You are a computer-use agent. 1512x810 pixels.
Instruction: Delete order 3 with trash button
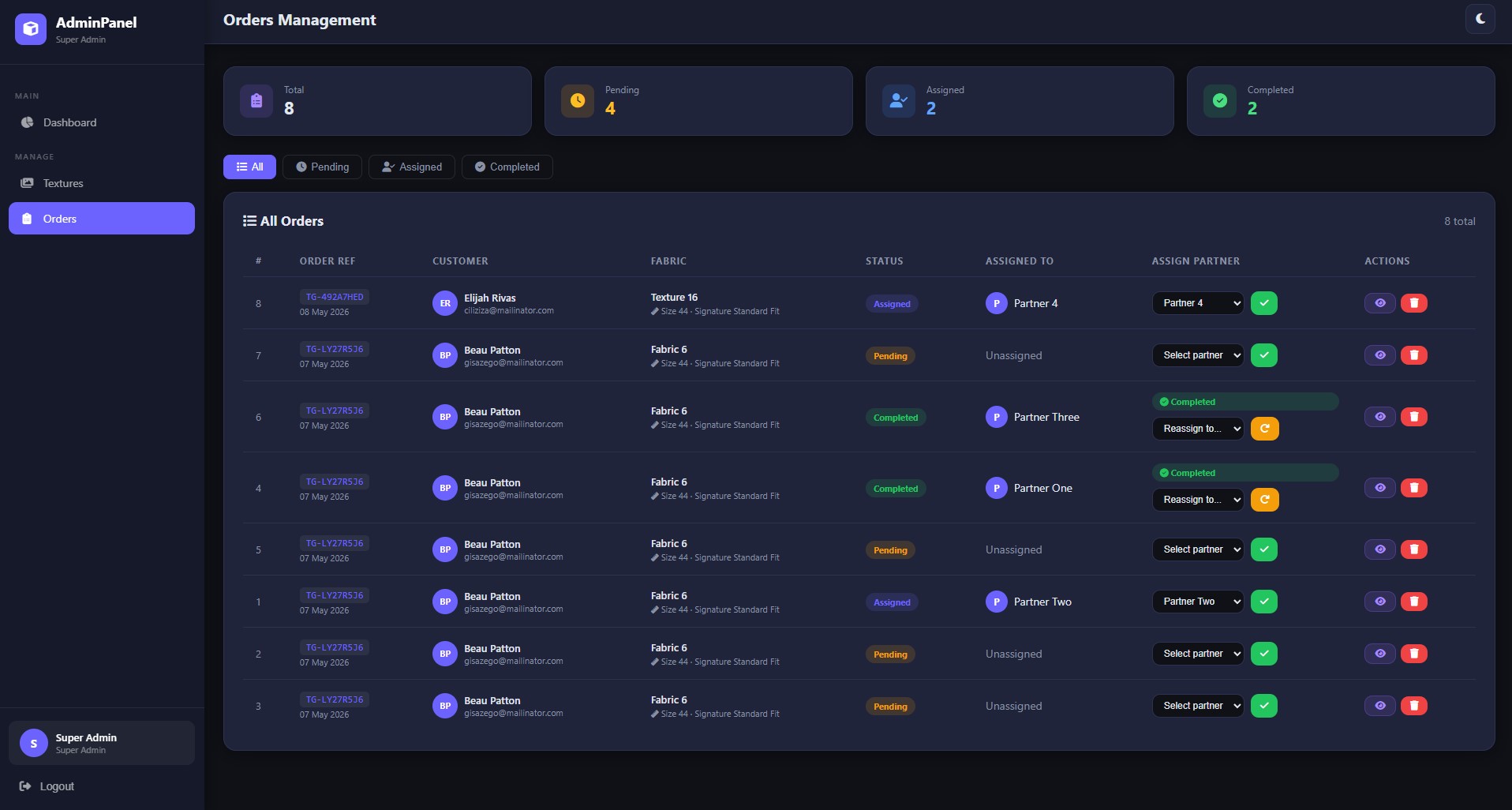click(1414, 706)
